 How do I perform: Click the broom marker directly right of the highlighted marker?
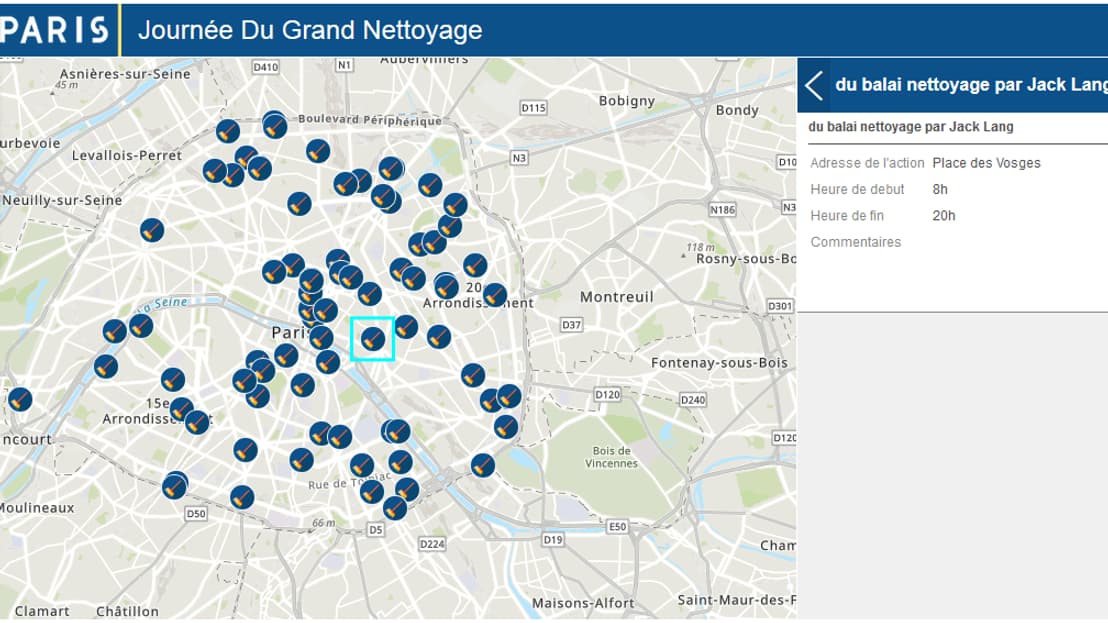click(406, 327)
